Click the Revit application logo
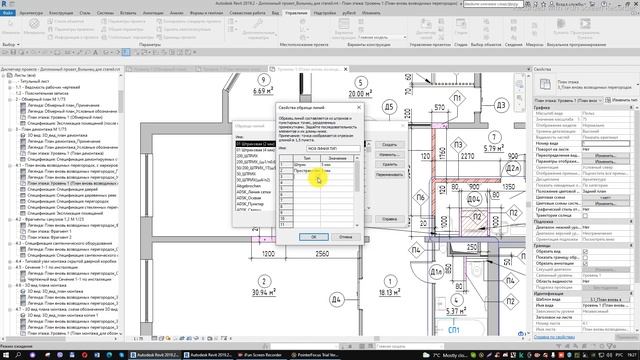The height and width of the screenshot is (360, 640). pyautogui.click(x=4, y=4)
